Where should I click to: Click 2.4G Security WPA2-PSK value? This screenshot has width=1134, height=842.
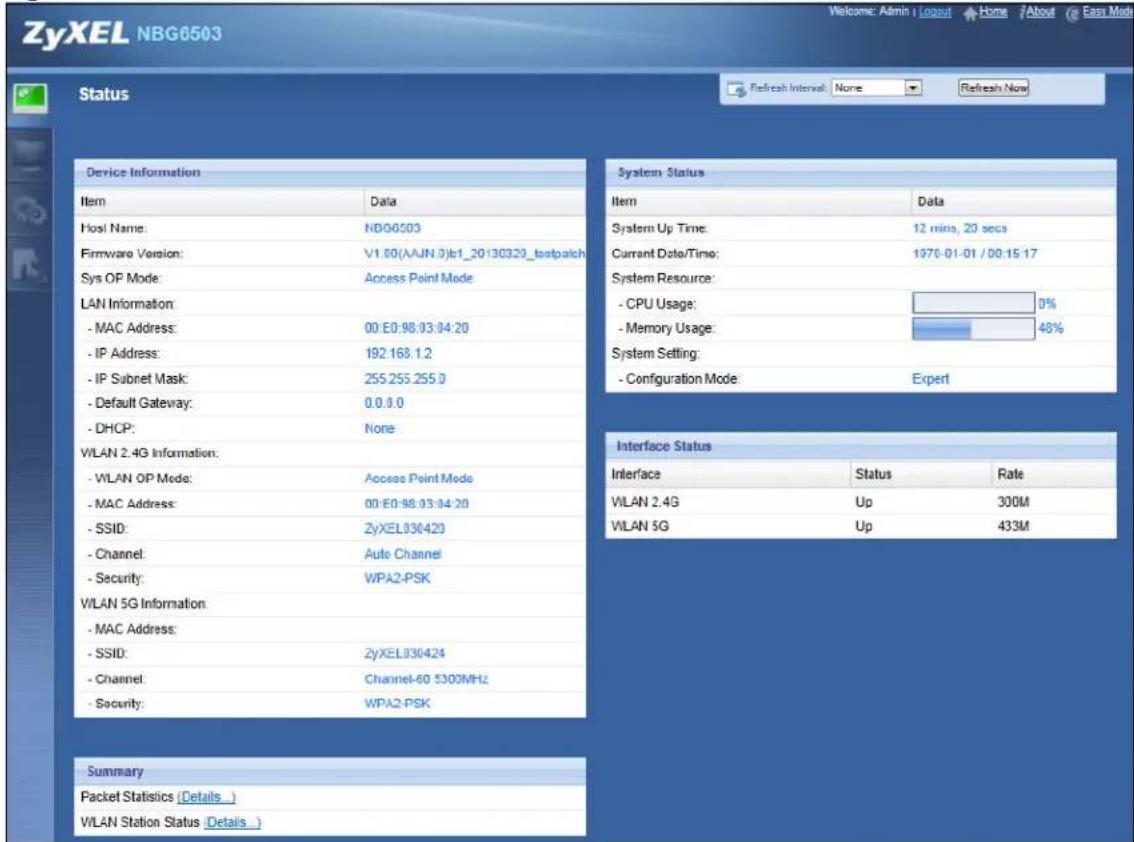click(398, 578)
